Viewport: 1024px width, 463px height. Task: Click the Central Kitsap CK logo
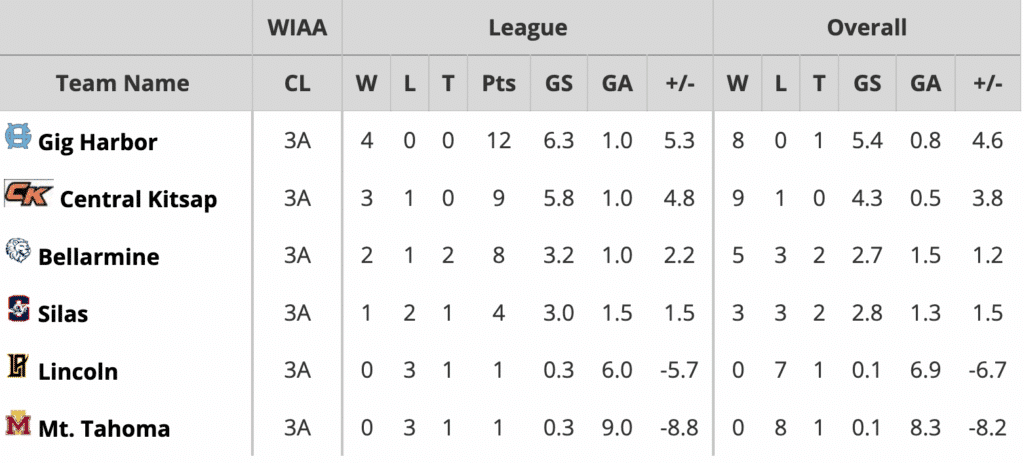pos(27,194)
